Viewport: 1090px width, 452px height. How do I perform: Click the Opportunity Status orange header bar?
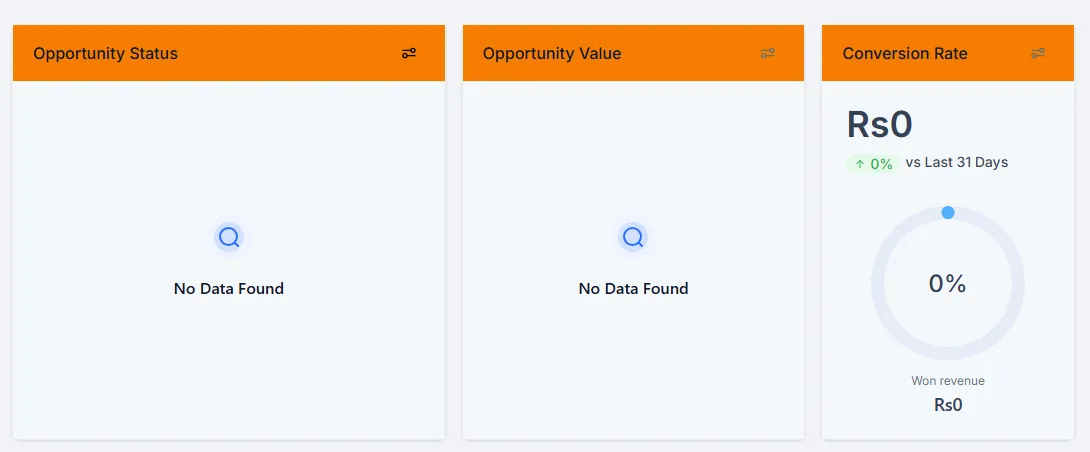[x=229, y=53]
